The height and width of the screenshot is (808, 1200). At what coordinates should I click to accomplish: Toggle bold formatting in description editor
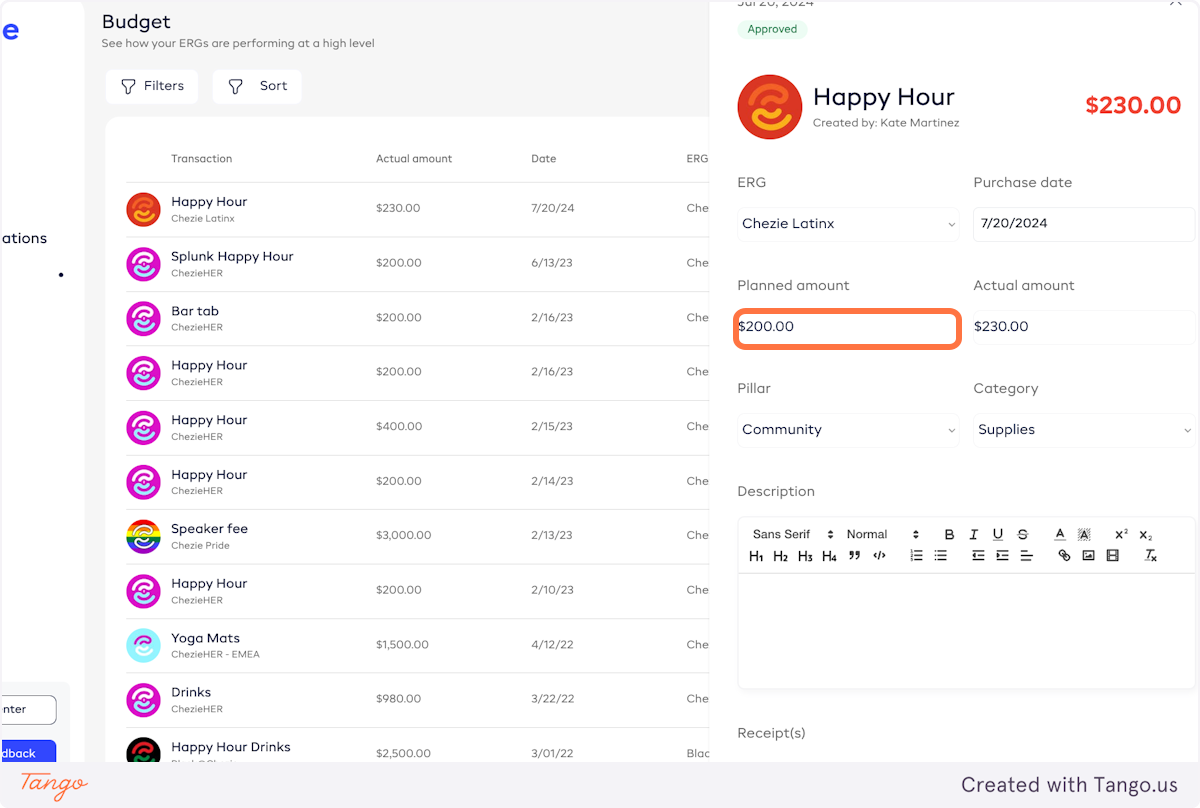pyautogui.click(x=949, y=535)
